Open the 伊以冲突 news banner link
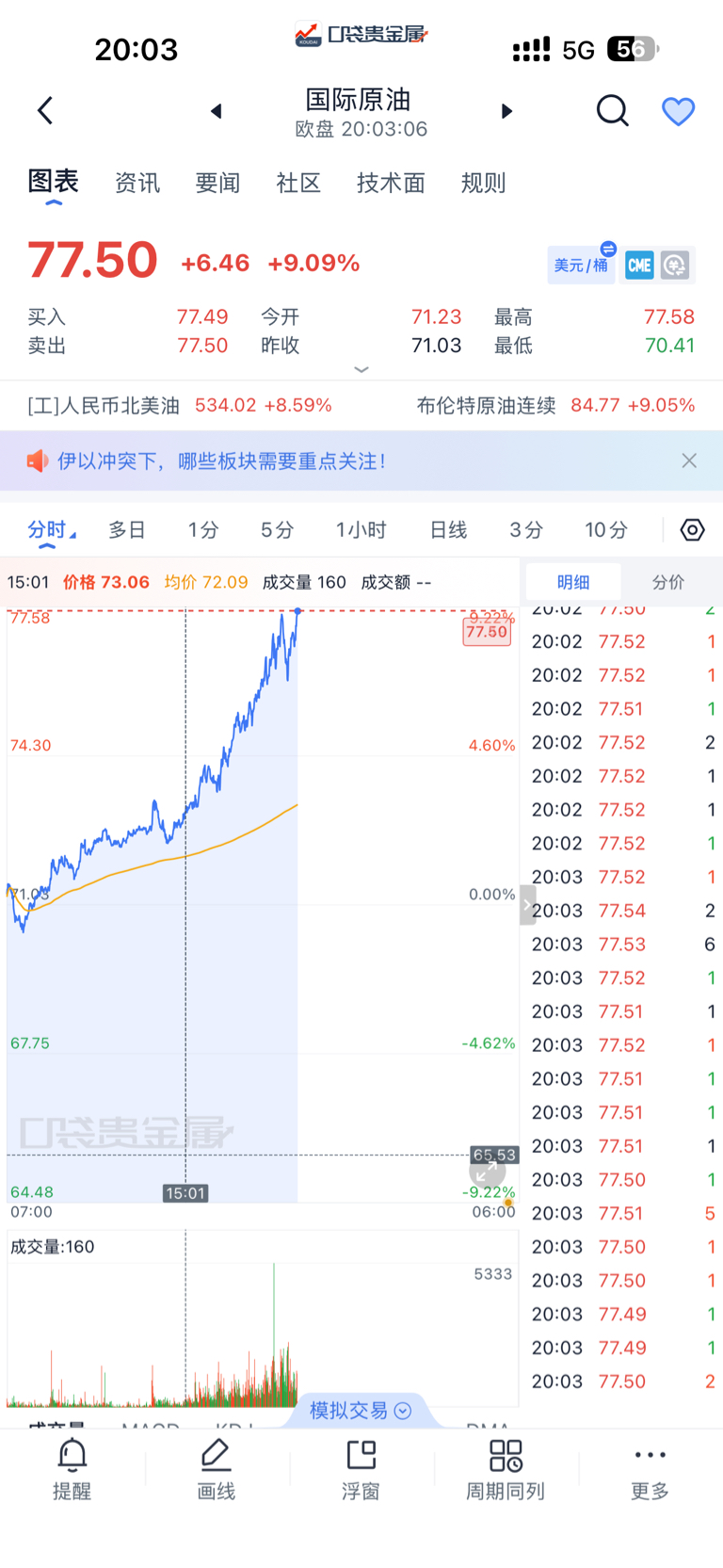This screenshot has width=723, height=1568. (x=221, y=461)
